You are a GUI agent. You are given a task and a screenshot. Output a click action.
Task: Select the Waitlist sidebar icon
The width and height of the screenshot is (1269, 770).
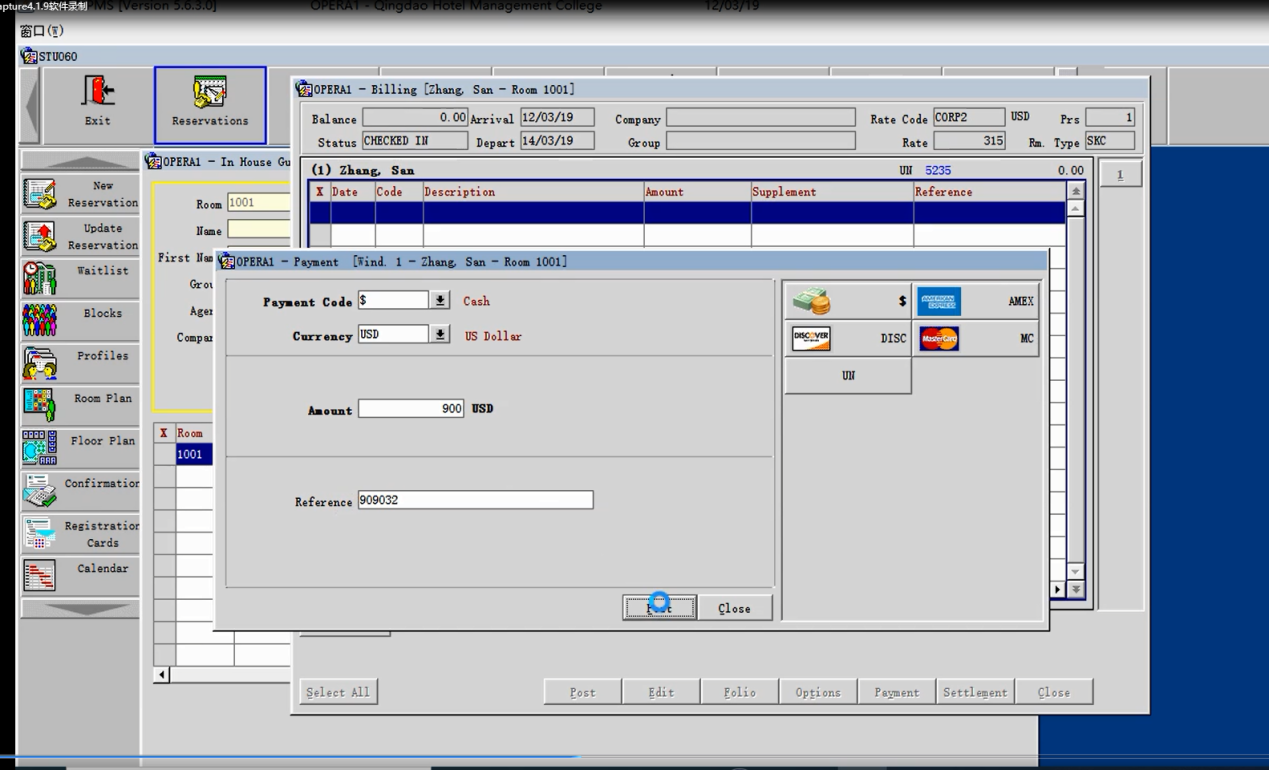tap(40, 279)
